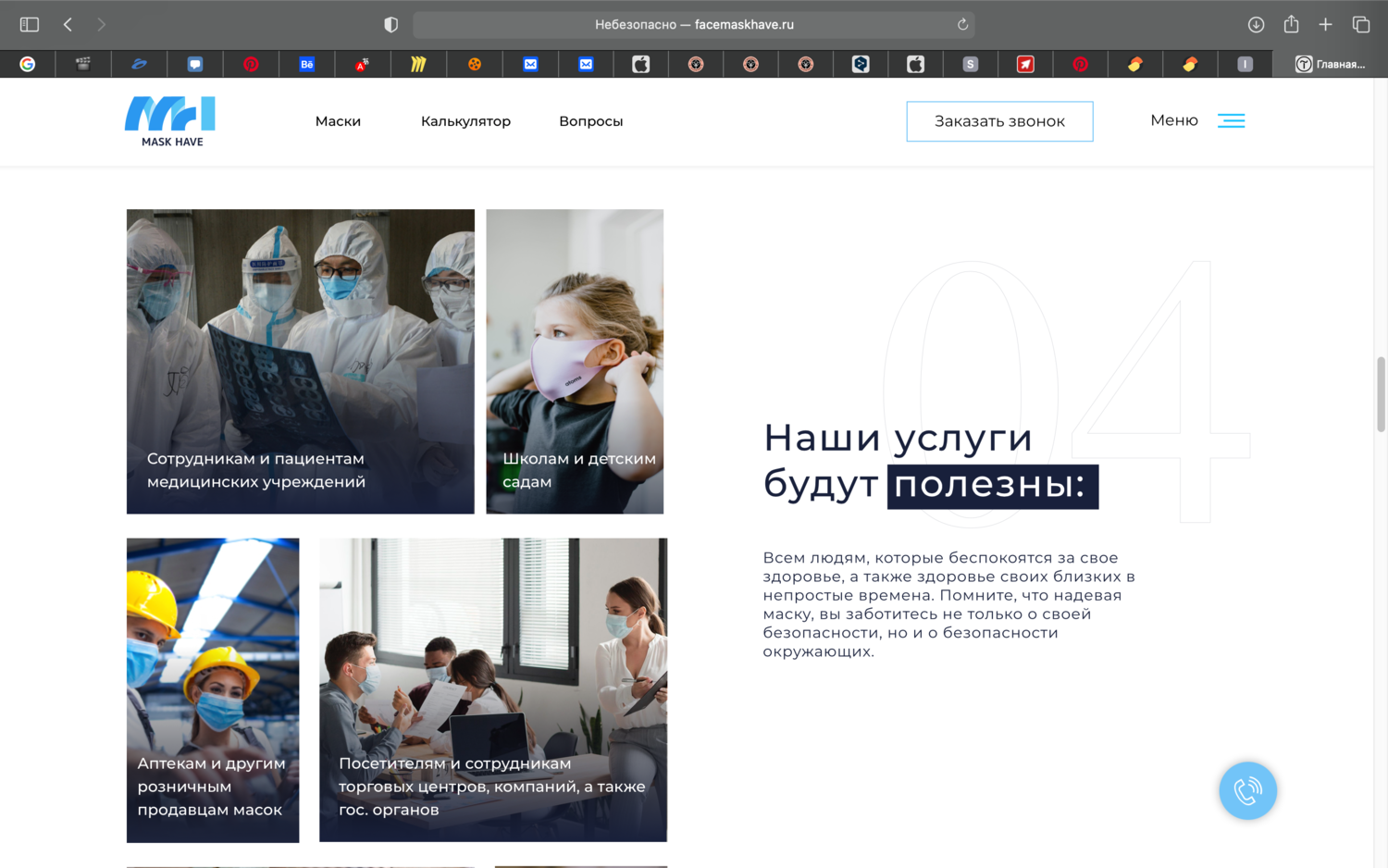Screen dimensions: 1388x868
Task: Open the privacy shield report icon
Action: [391, 25]
